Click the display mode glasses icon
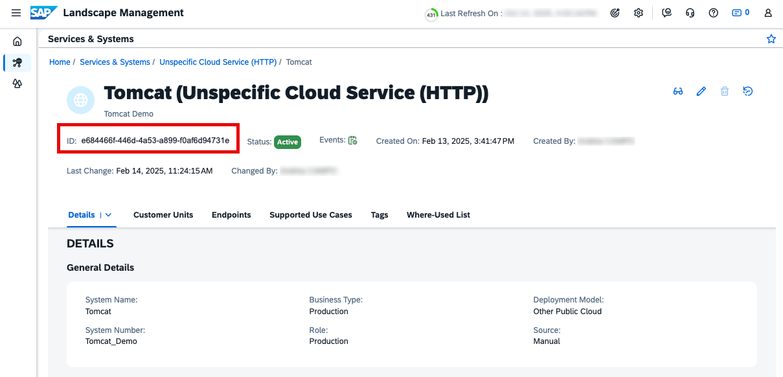 (678, 91)
